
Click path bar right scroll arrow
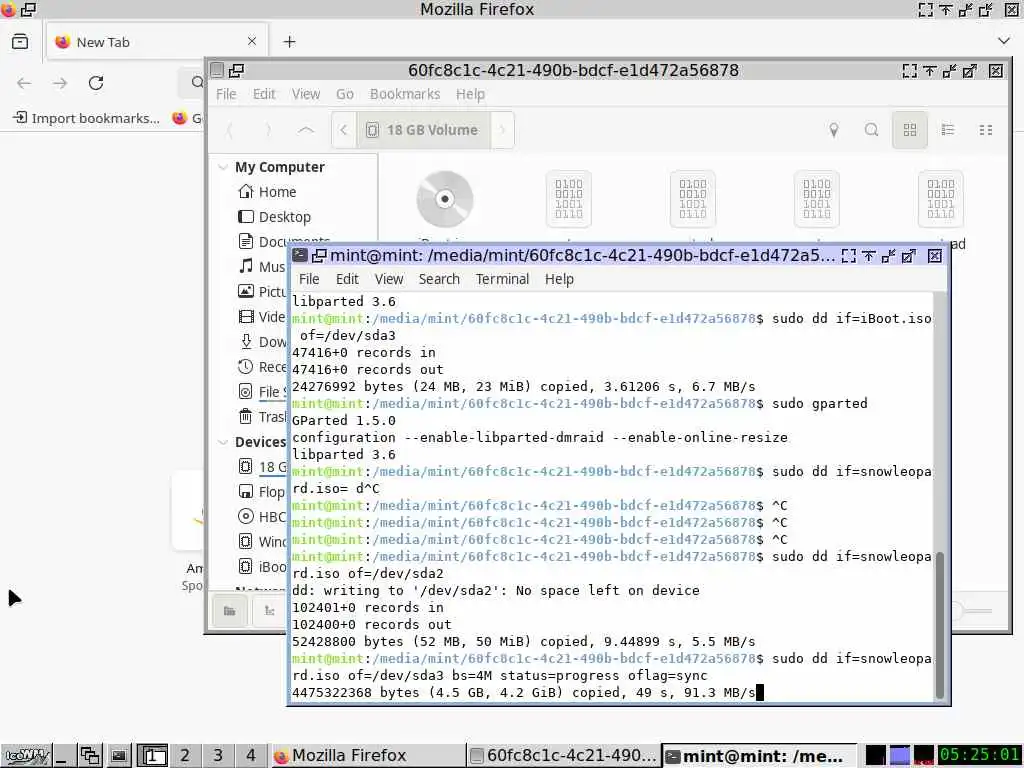(x=502, y=130)
